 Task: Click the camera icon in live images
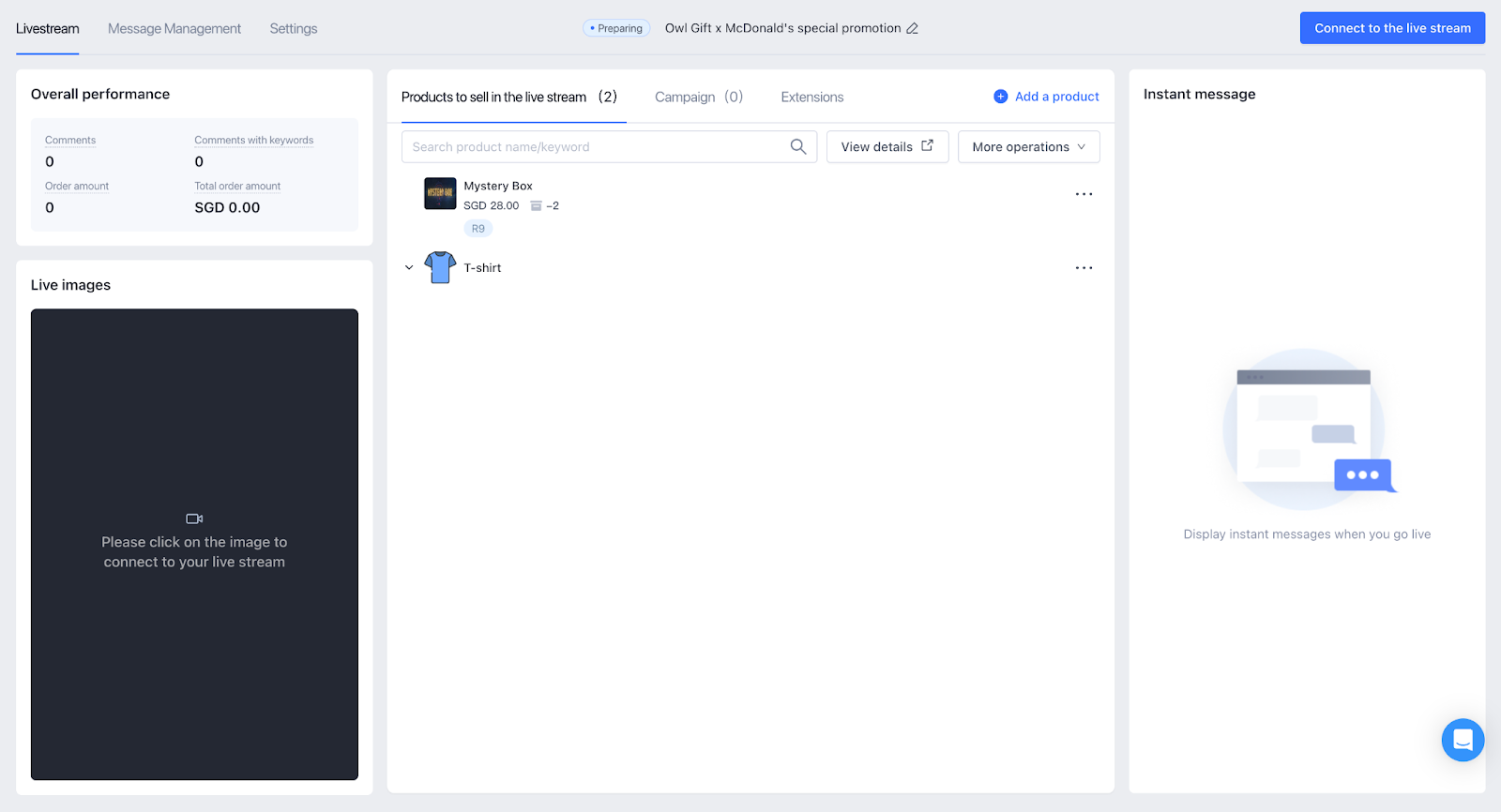coord(194,519)
